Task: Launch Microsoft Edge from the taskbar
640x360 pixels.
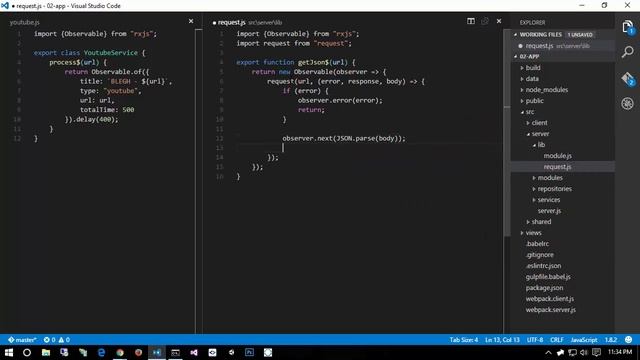Action: click(101, 352)
